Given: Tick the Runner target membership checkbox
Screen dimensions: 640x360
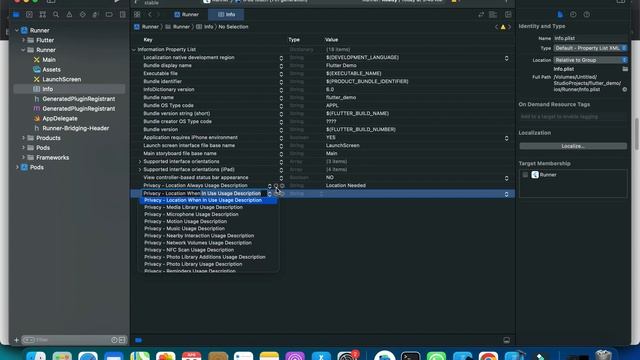Looking at the screenshot, I should (x=525, y=175).
